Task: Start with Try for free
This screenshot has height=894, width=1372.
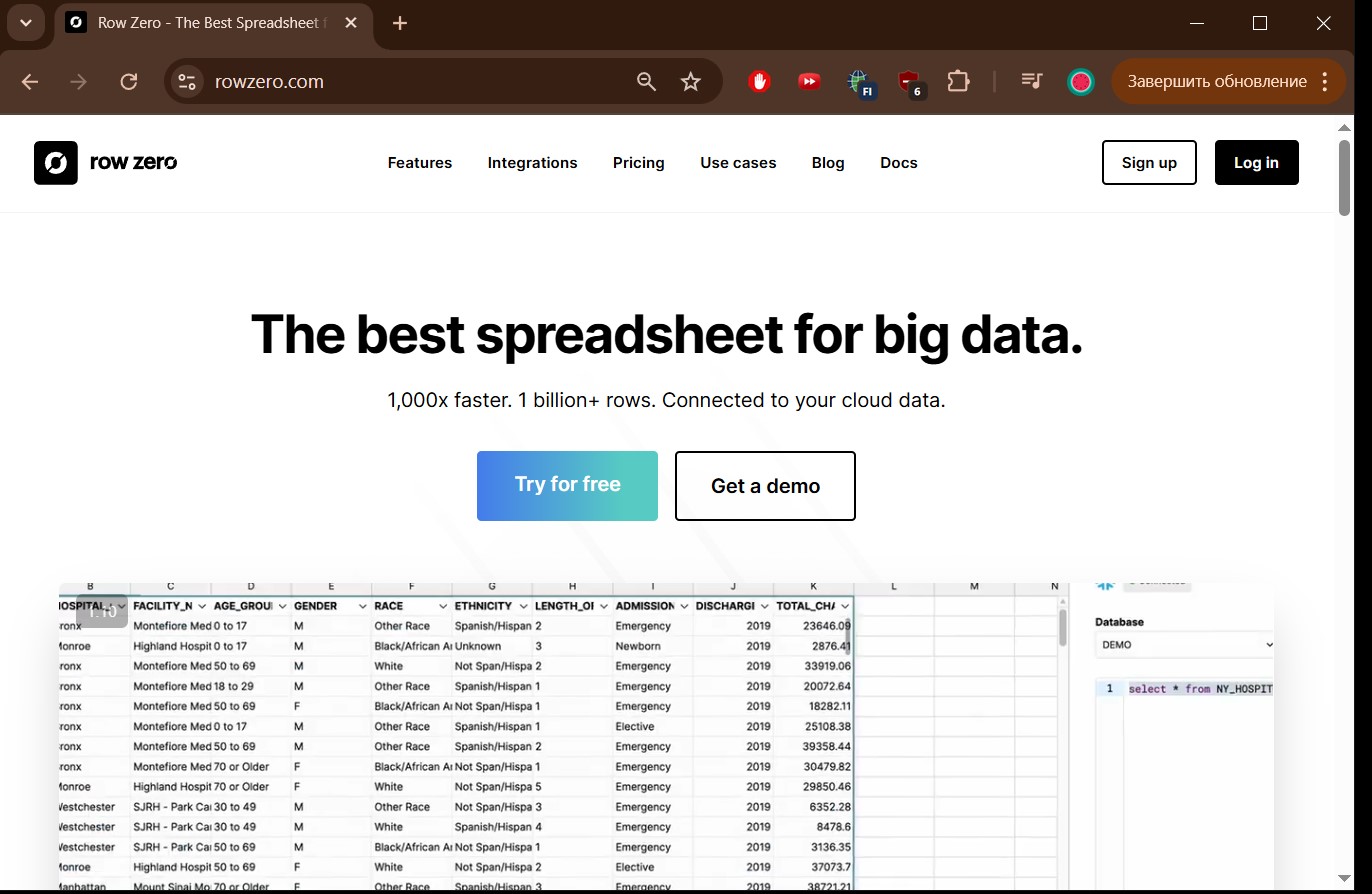Action: (567, 486)
